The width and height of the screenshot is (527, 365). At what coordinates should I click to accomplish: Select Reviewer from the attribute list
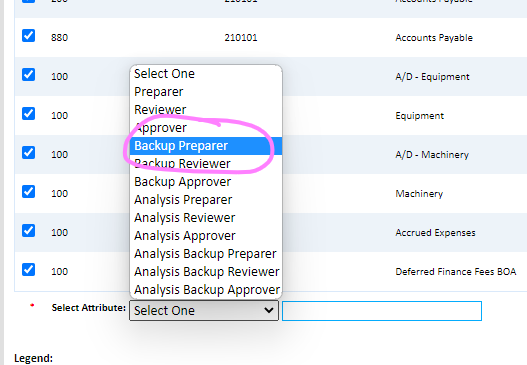point(206,110)
